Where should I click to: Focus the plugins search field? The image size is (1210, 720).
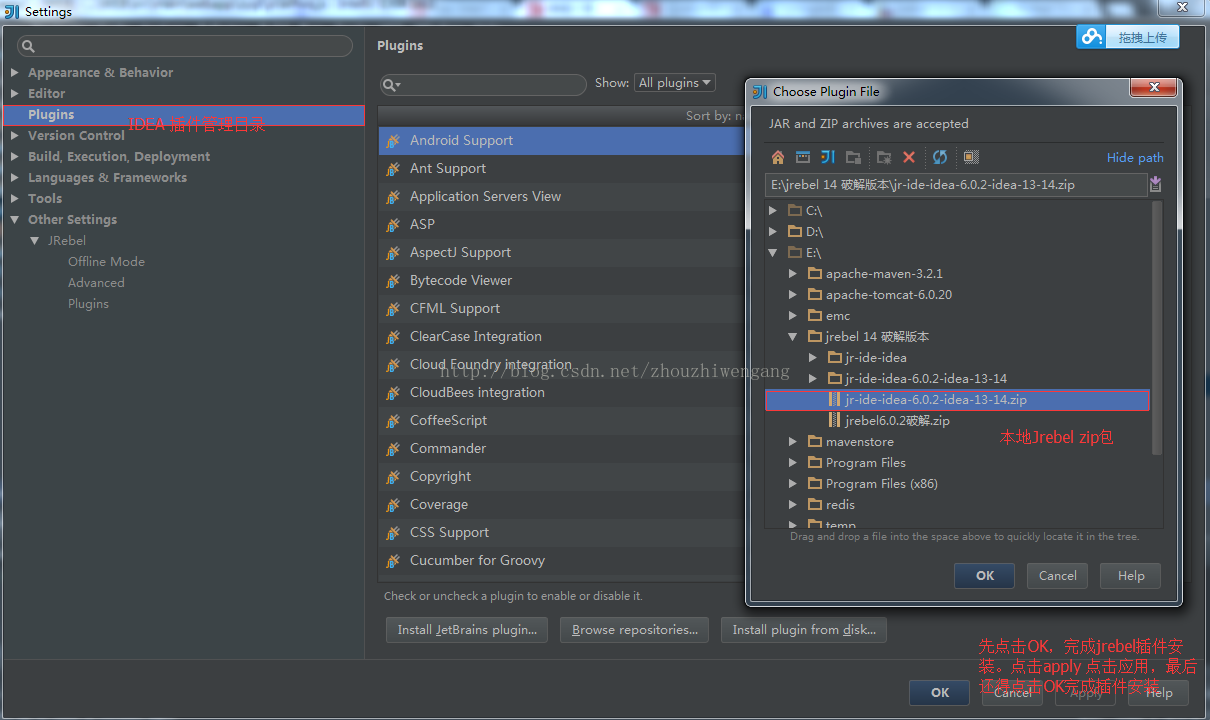pyautogui.click(x=483, y=85)
